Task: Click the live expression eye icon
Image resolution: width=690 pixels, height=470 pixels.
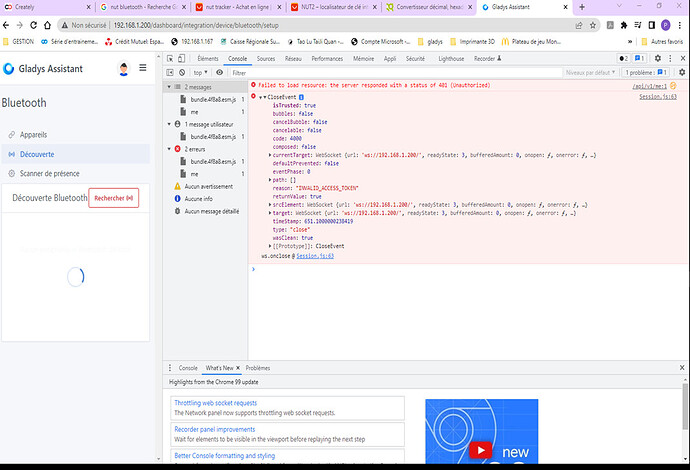Action: (220, 73)
